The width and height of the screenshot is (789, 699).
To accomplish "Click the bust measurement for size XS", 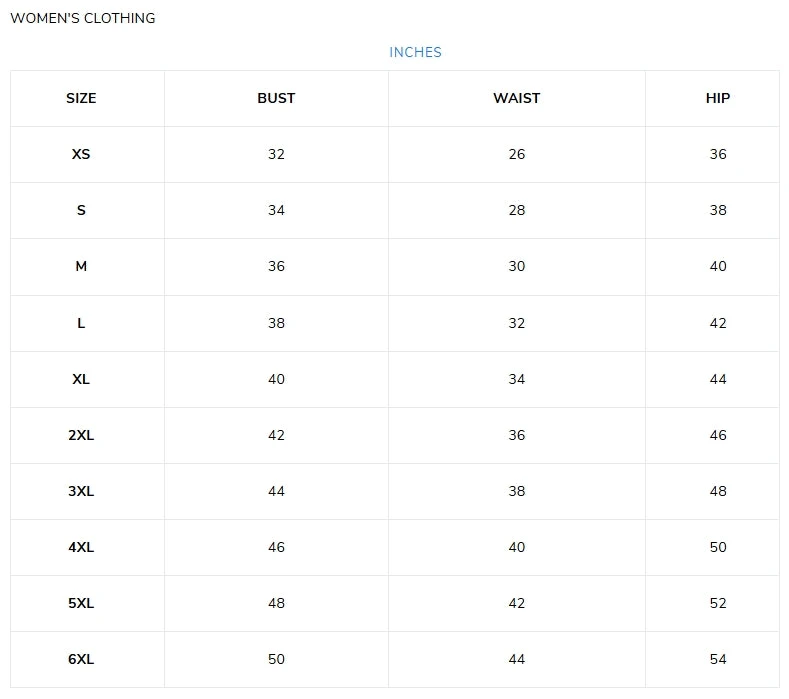I will coord(276,154).
